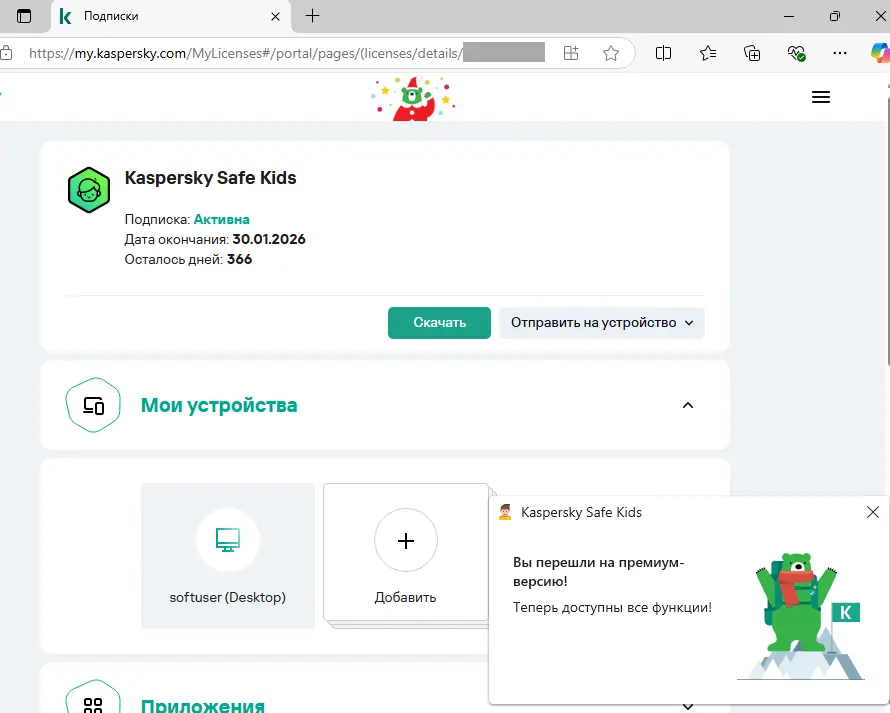Open the Отправить на устройство dropdown
The width and height of the screenshot is (890, 713).
click(602, 322)
